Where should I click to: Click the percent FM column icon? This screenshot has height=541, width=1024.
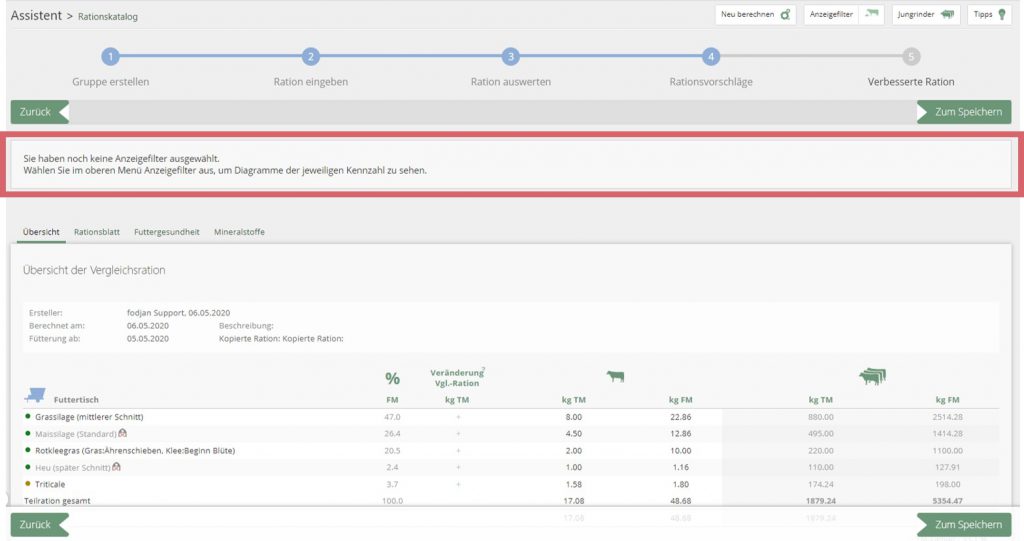point(392,378)
